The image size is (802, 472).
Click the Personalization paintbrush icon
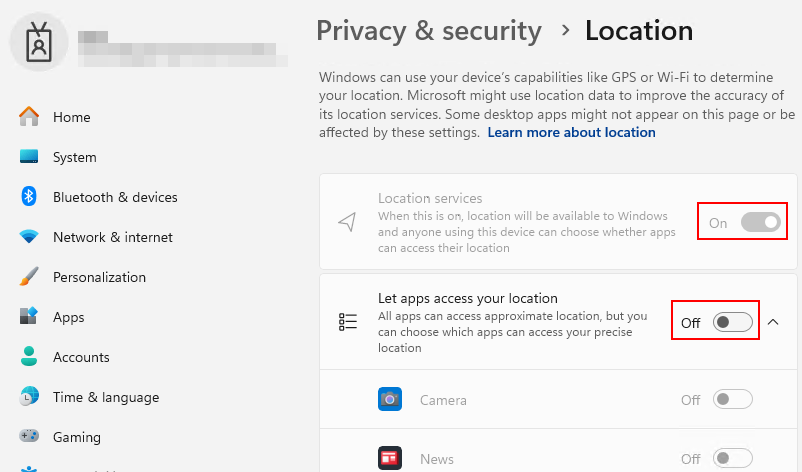point(29,277)
